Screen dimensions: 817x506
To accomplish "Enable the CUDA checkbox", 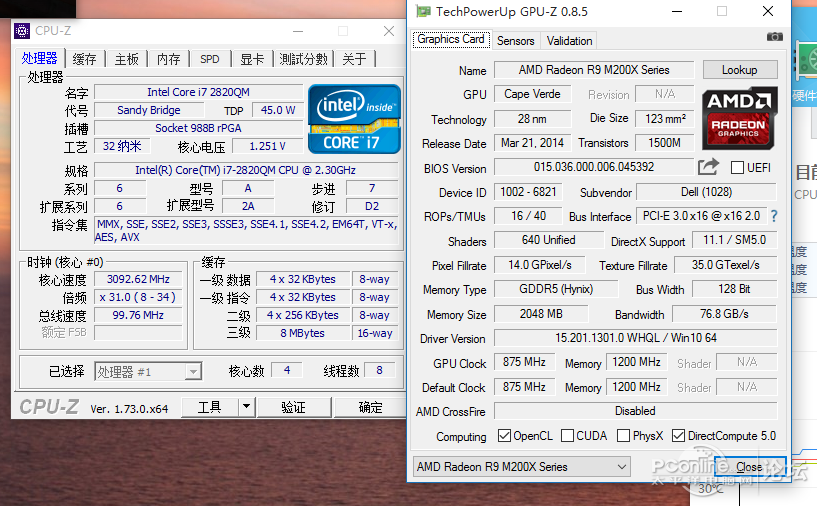I will 567,436.
